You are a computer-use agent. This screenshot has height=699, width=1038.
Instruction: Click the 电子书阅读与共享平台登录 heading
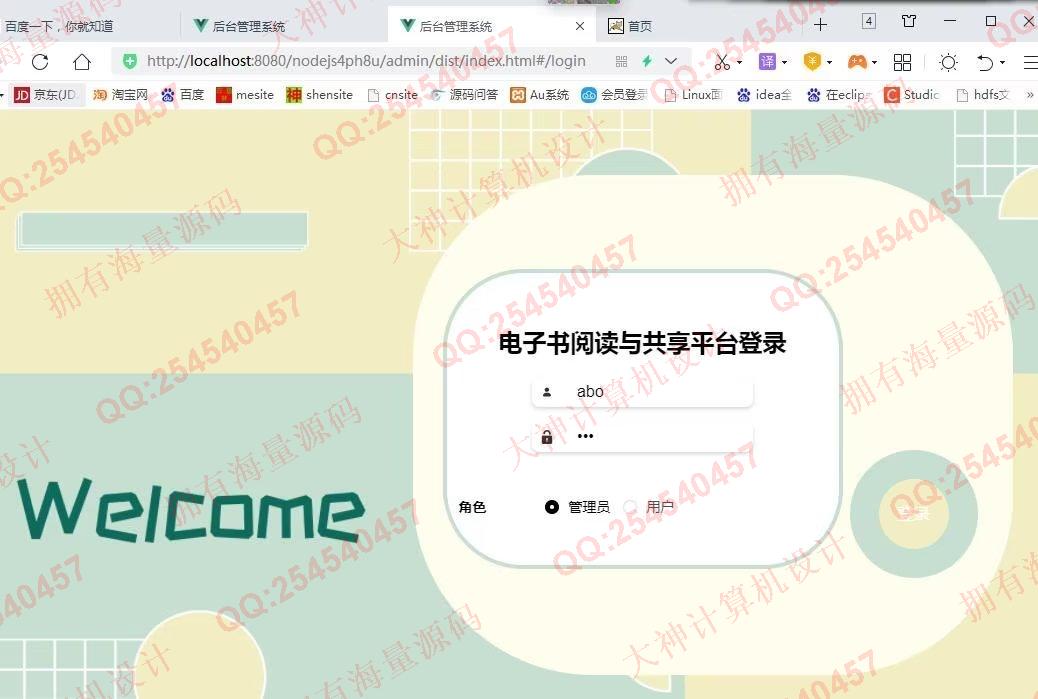[642, 344]
